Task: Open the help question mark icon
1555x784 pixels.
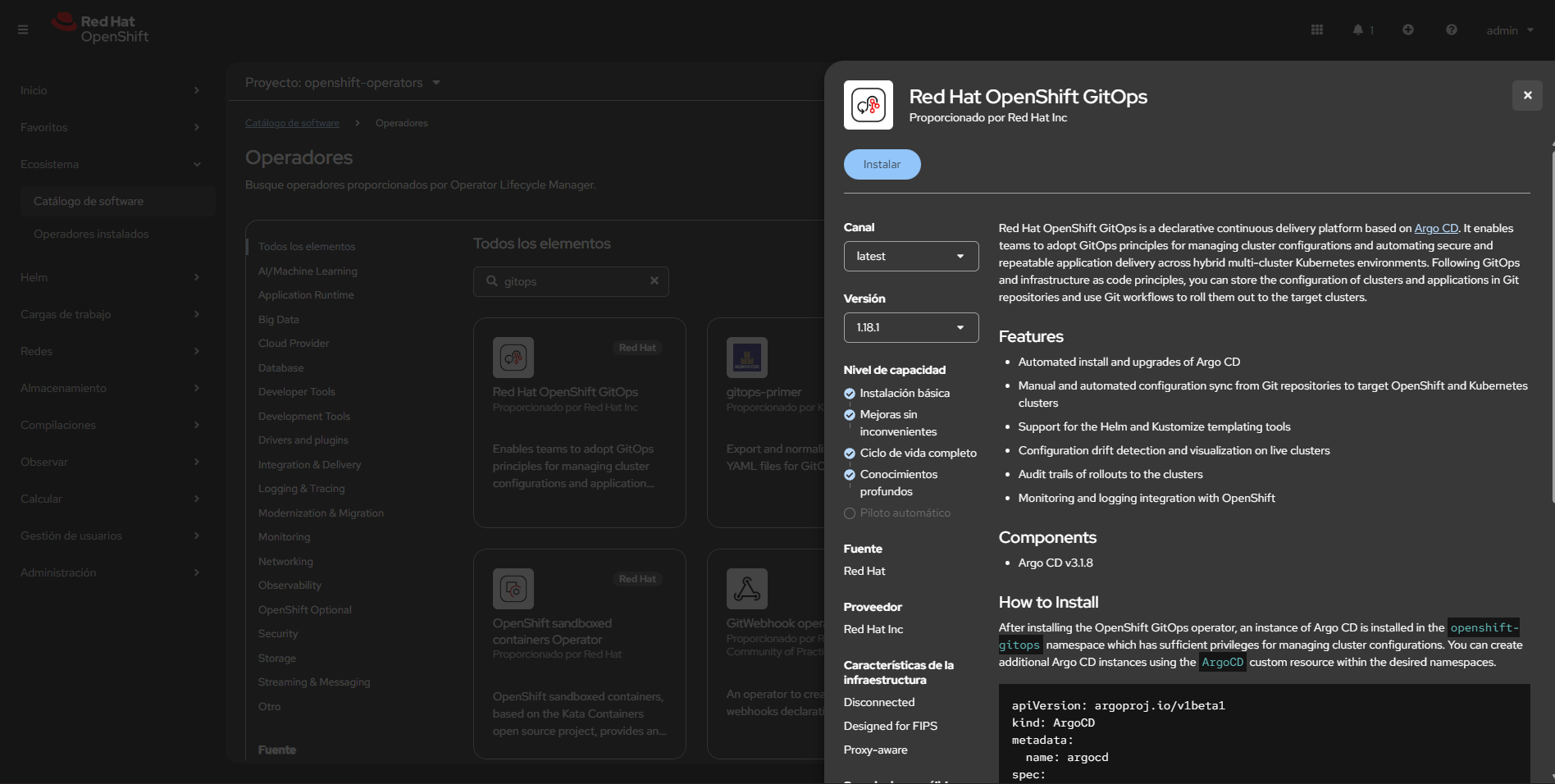Action: click(x=1451, y=30)
